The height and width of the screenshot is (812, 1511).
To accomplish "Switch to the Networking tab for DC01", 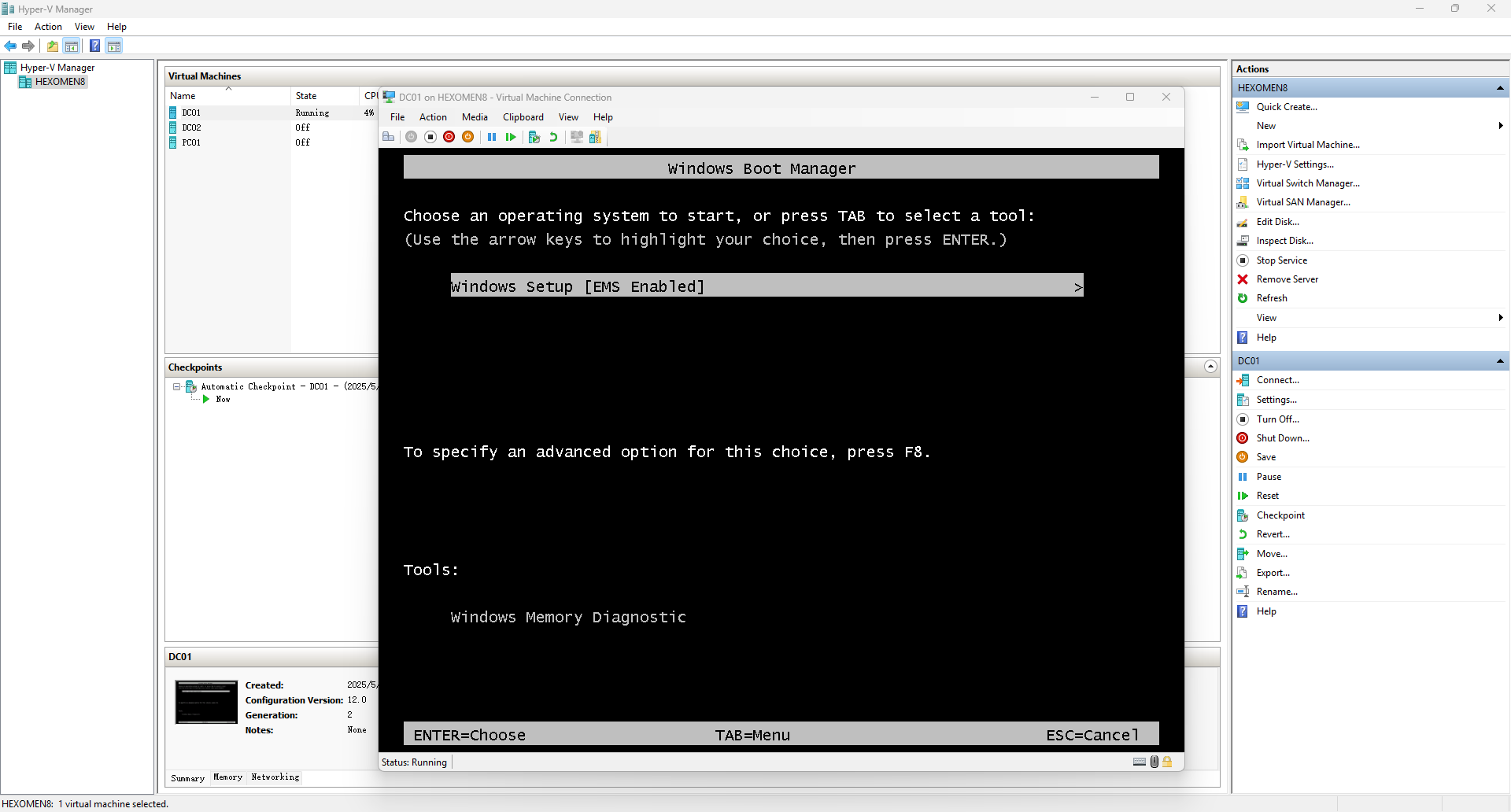I will tap(275, 777).
